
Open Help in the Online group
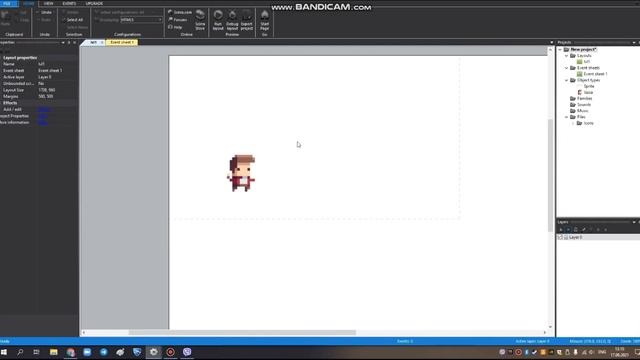click(x=175, y=27)
